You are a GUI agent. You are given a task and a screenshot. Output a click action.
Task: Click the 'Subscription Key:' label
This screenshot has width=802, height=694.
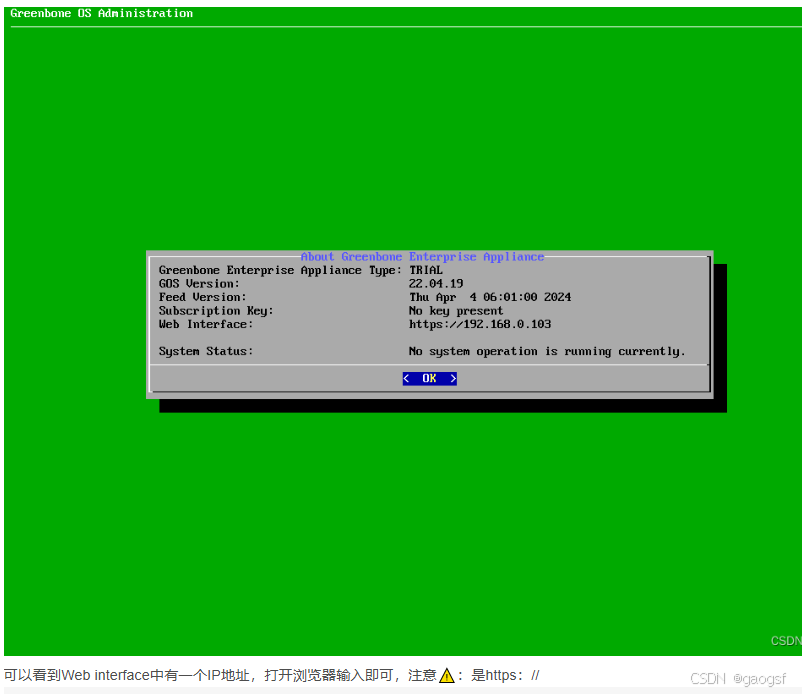tap(216, 311)
